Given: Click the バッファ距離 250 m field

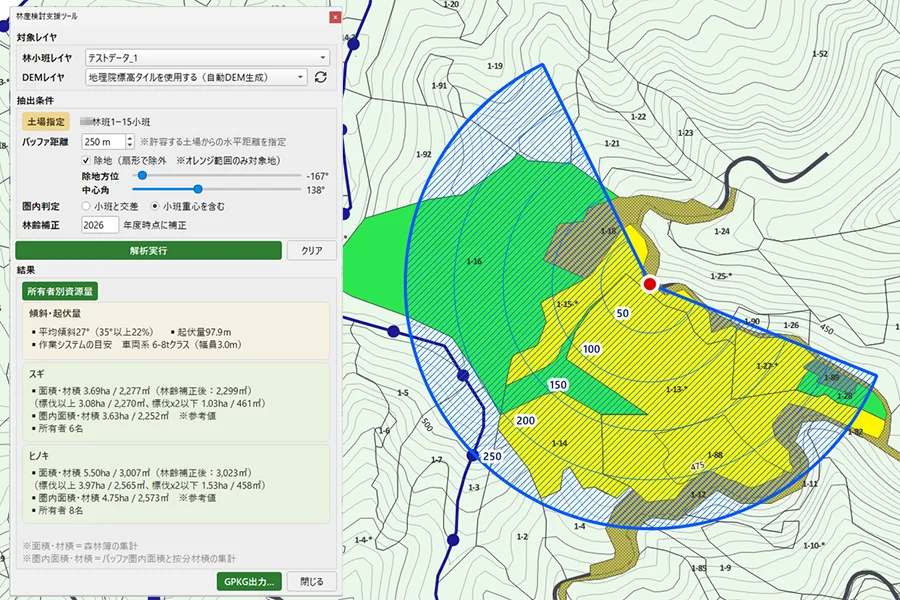Looking at the screenshot, I should [x=103, y=141].
